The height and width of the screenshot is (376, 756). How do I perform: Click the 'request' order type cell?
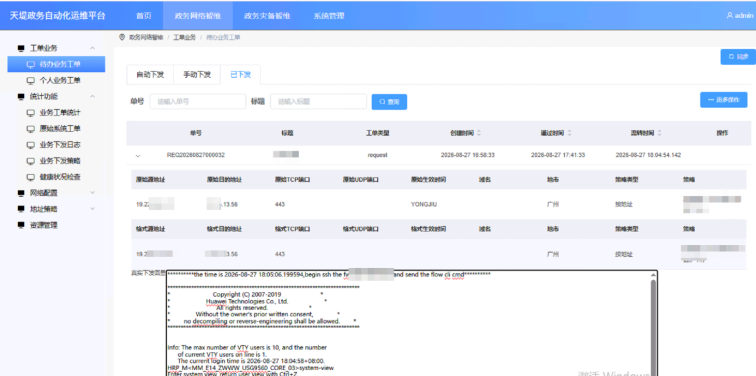(x=378, y=155)
